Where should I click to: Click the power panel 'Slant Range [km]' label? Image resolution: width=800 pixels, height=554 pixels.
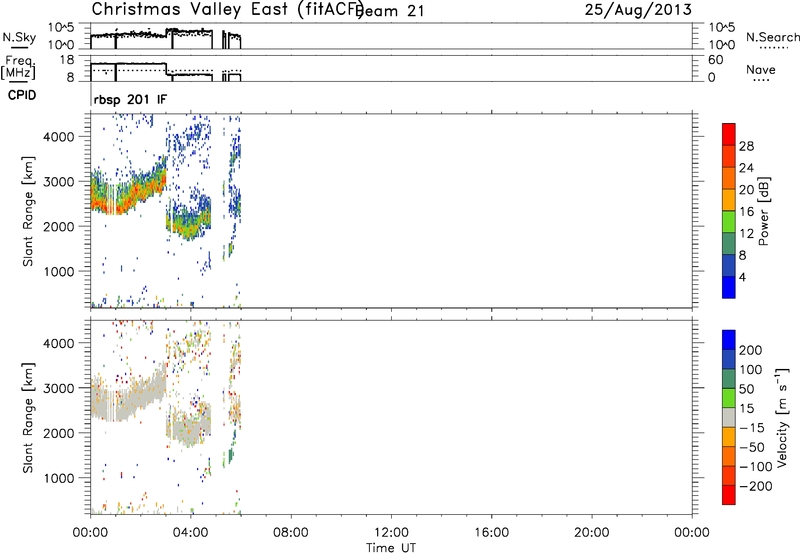click(x=28, y=211)
